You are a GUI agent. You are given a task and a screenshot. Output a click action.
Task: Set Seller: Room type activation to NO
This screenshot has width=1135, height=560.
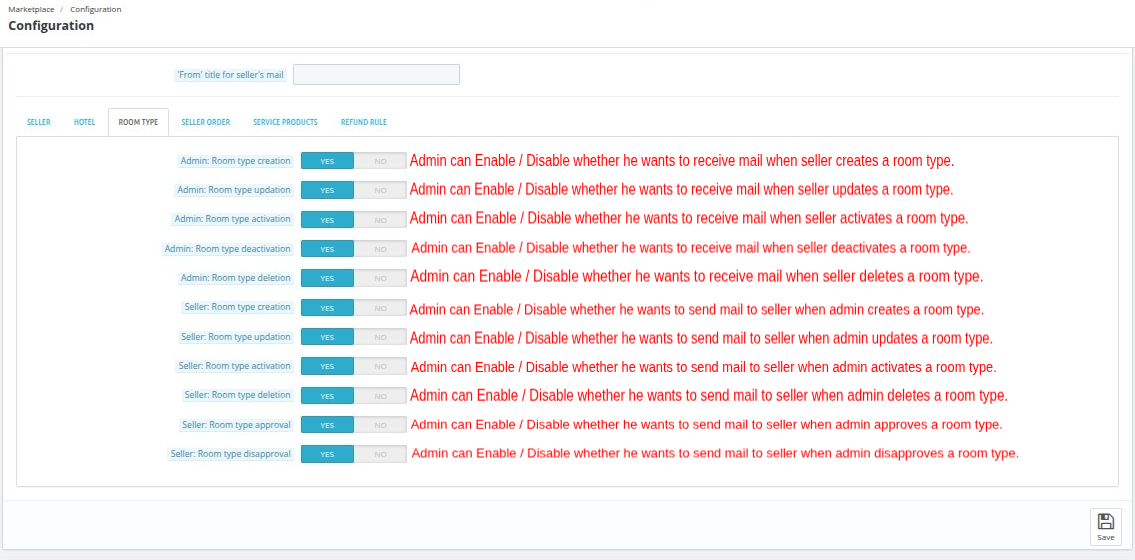click(380, 366)
